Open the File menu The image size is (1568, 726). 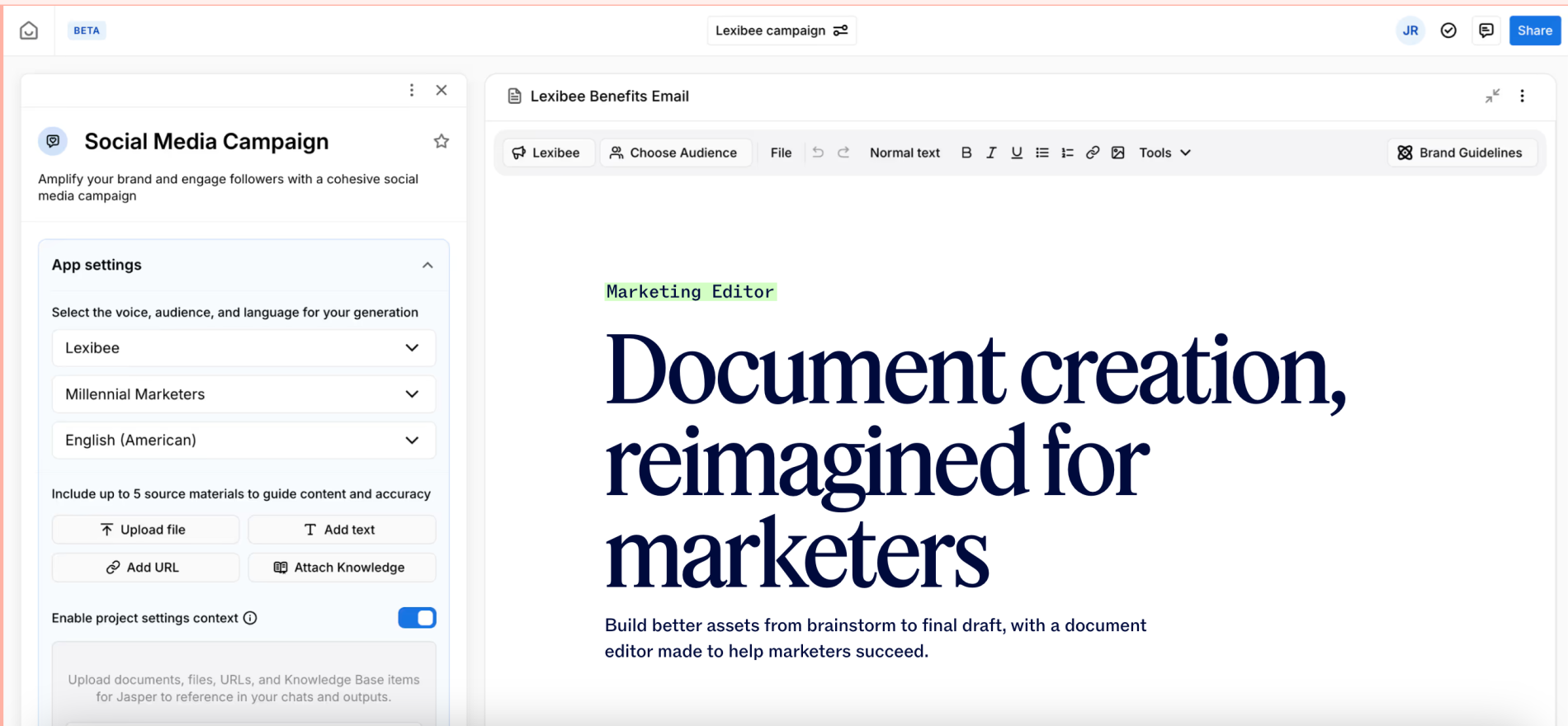[781, 153]
